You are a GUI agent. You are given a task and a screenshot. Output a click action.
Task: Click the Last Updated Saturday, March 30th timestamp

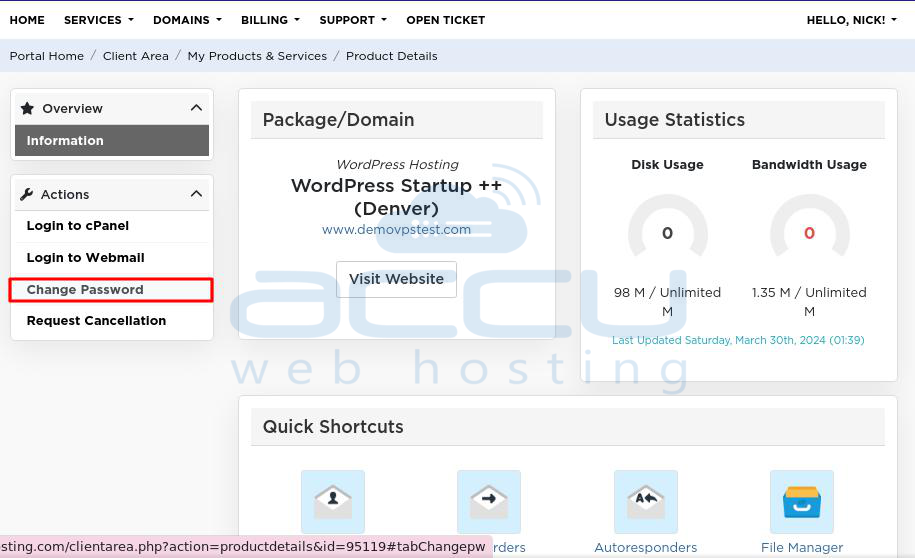click(738, 340)
